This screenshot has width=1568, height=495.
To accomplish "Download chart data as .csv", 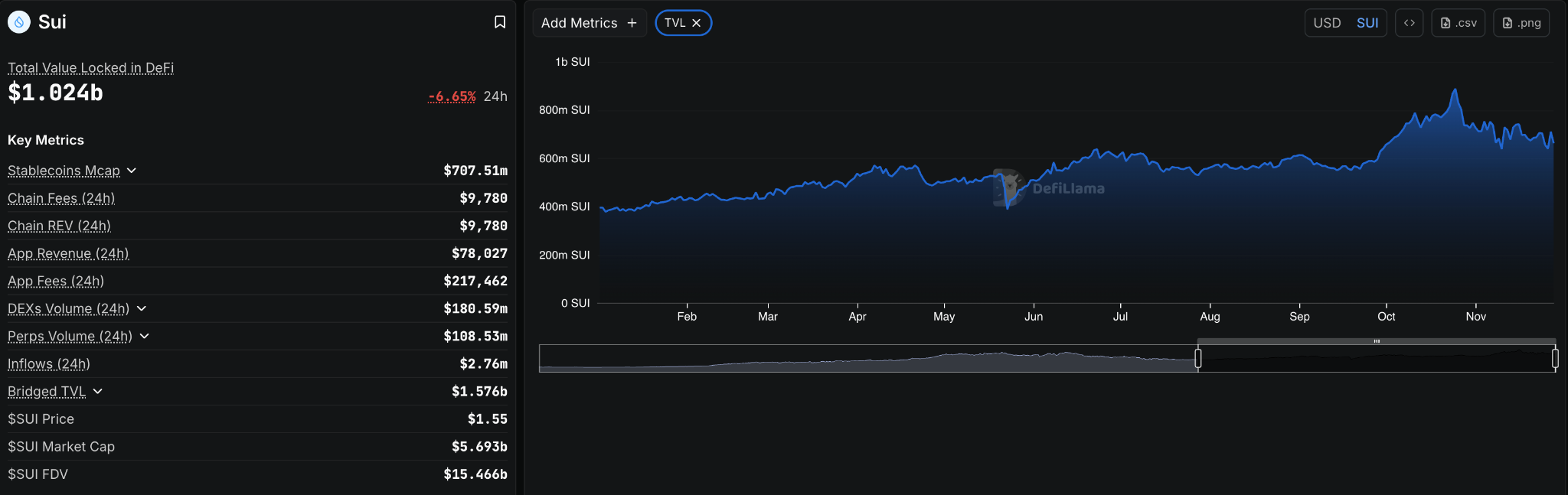I will point(1459,23).
